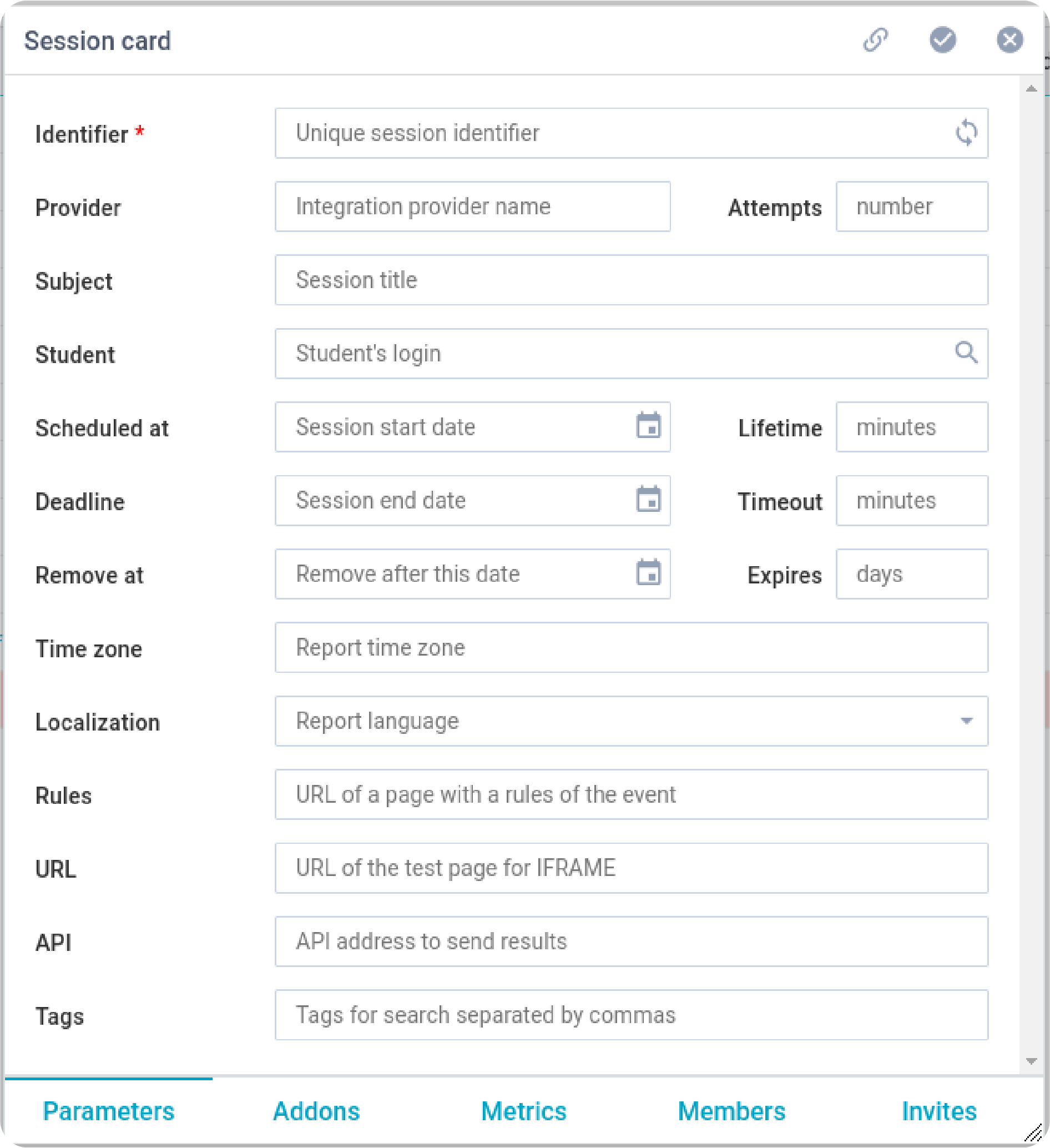The height and width of the screenshot is (1148, 1050).
Task: Open the Scheduled at calendar picker
Action: pyautogui.click(x=648, y=426)
